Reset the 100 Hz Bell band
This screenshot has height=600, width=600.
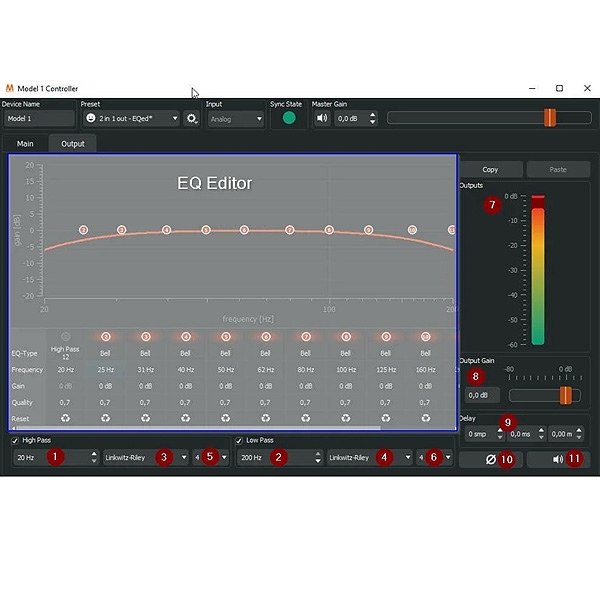tap(345, 418)
